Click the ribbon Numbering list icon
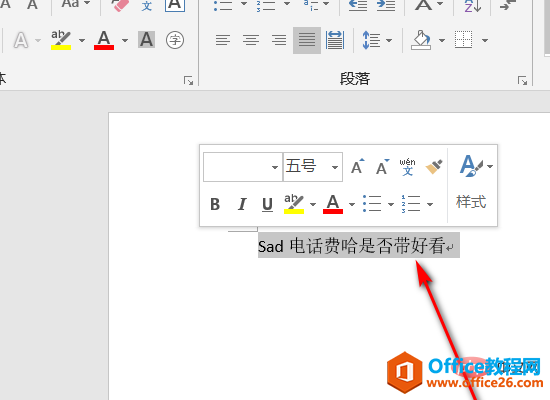Viewport: 550px width, 400px height. coord(266,5)
